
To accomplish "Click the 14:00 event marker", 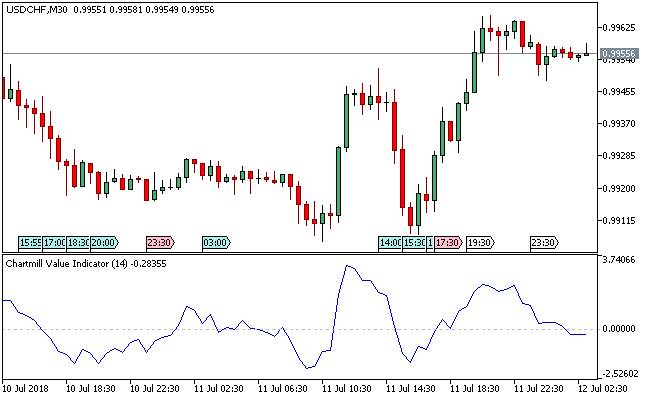I will tap(389, 242).
